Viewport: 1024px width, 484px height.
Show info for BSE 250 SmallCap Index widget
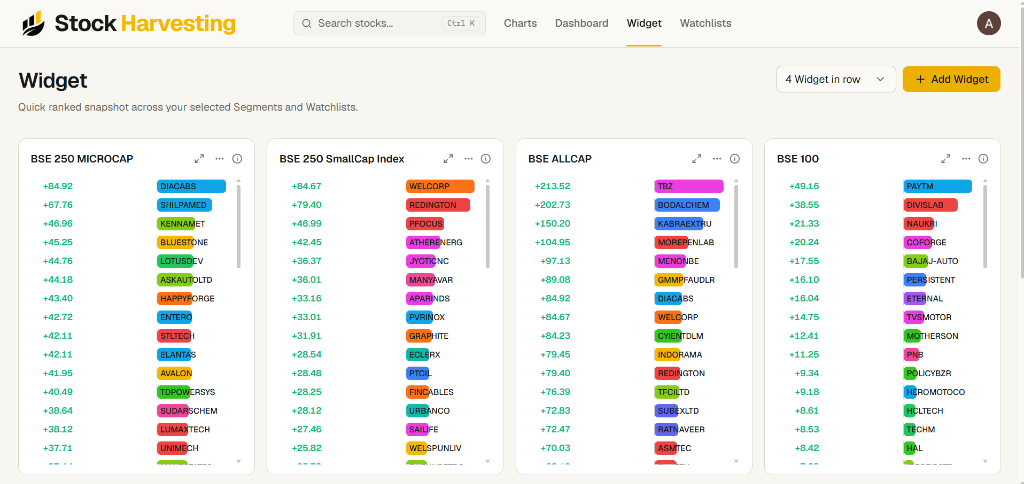[x=486, y=159]
